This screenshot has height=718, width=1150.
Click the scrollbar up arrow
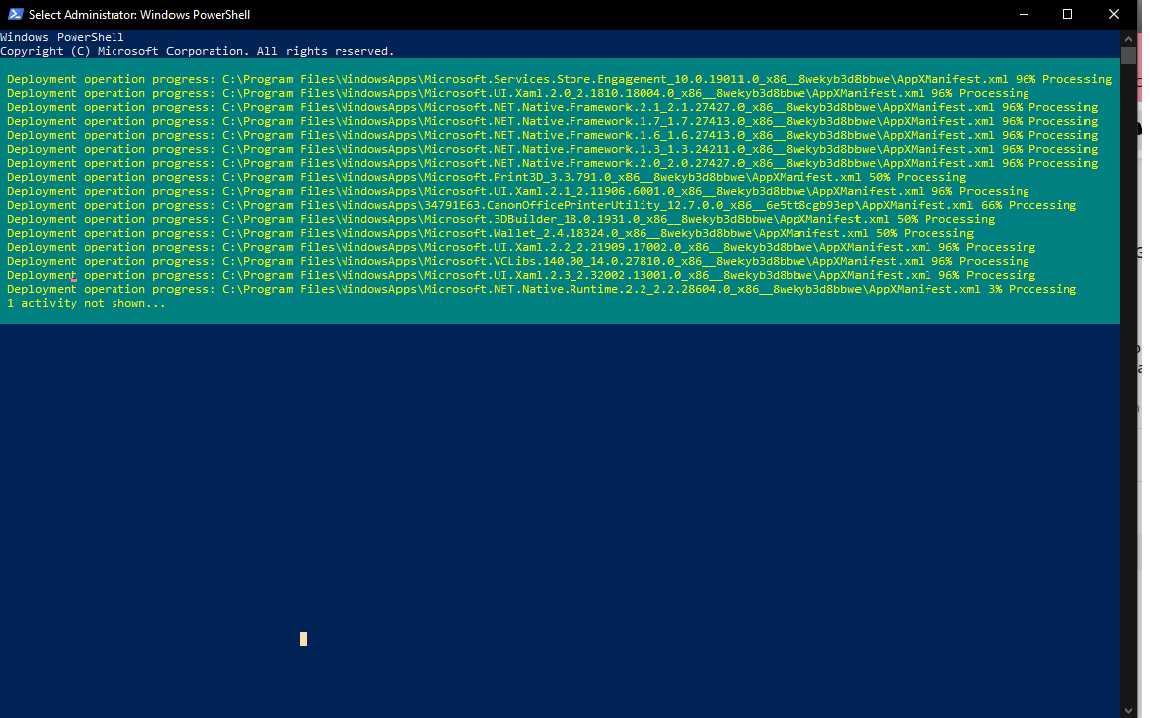tap(1128, 38)
